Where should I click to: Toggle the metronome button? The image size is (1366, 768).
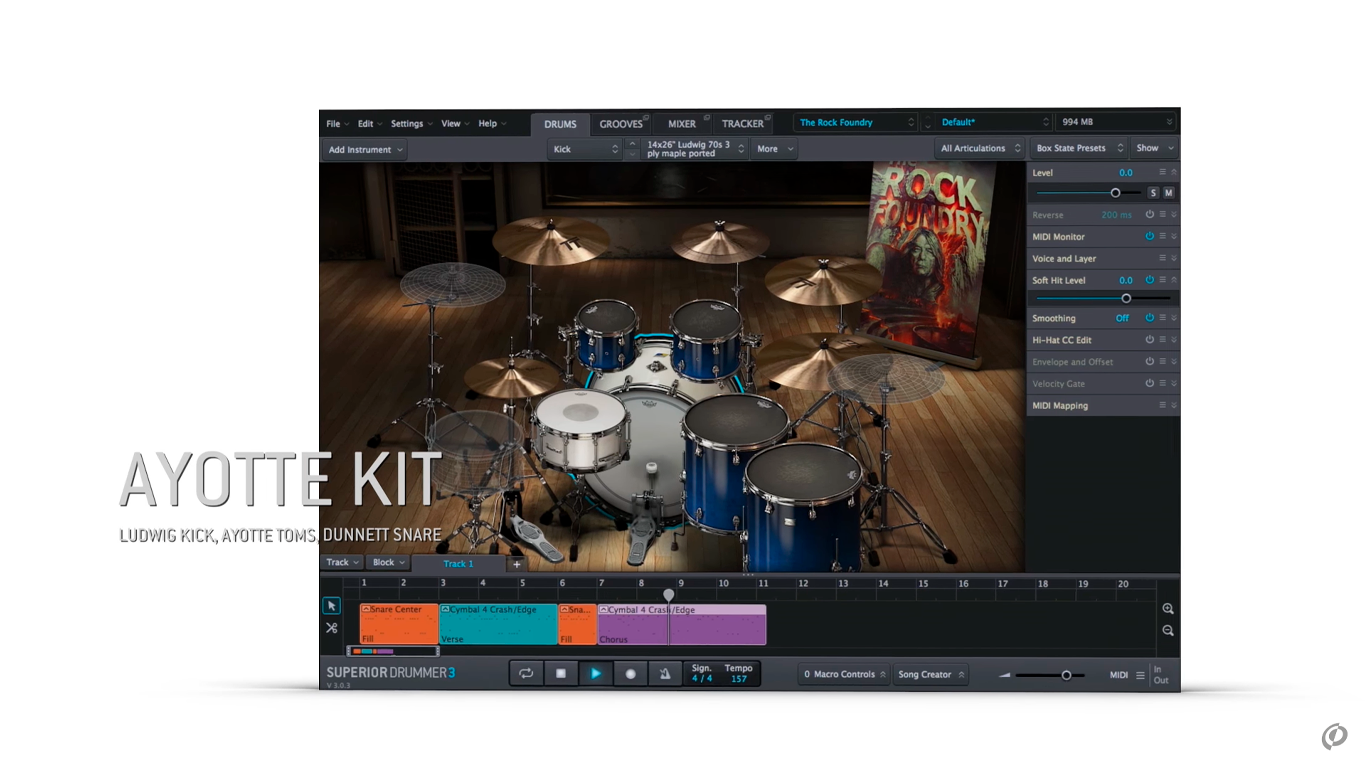click(664, 674)
